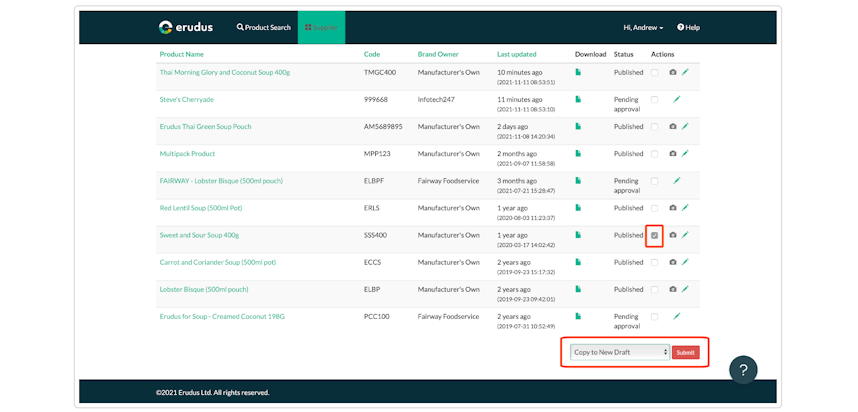Open Help in the top navigation
This screenshot has width=858, height=412.
click(x=688, y=27)
